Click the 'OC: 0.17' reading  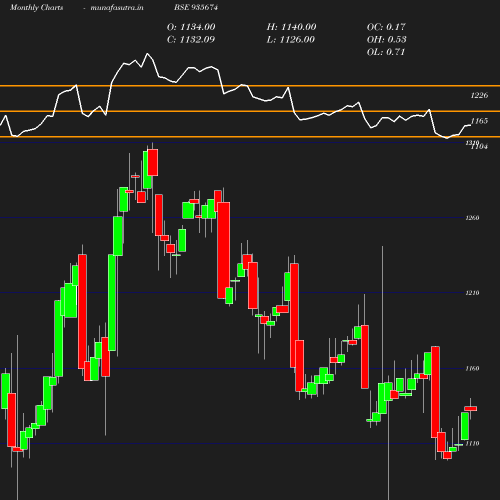pyautogui.click(x=386, y=27)
